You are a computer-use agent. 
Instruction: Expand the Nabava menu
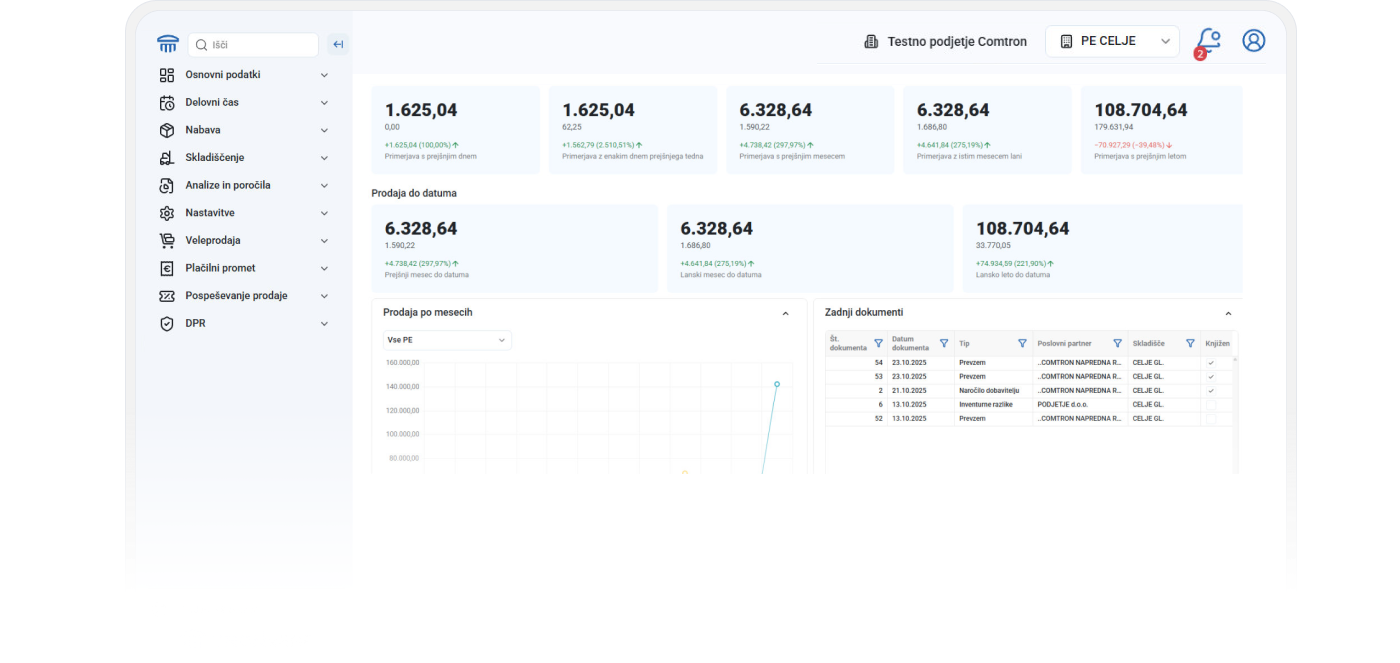[x=244, y=130]
